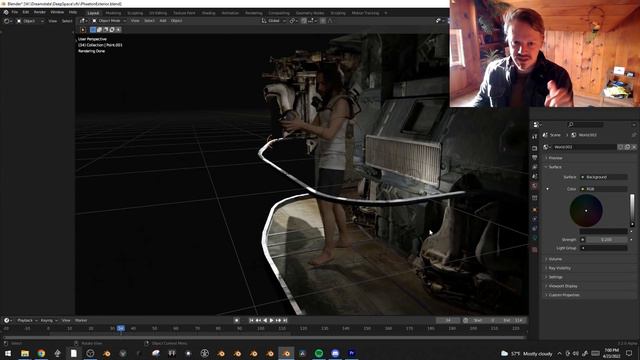The height and width of the screenshot is (360, 640).
Task: Open the File menu
Action: pos(15,12)
